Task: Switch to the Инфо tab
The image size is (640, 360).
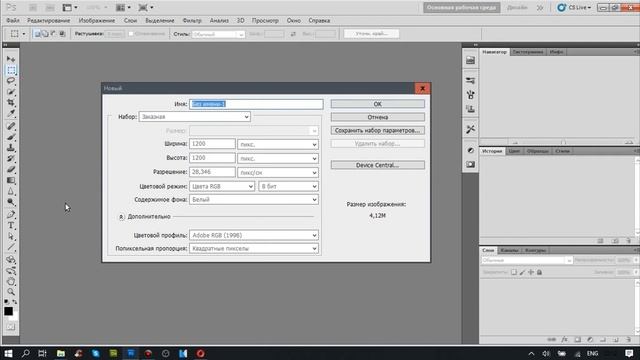Action: 556,52
